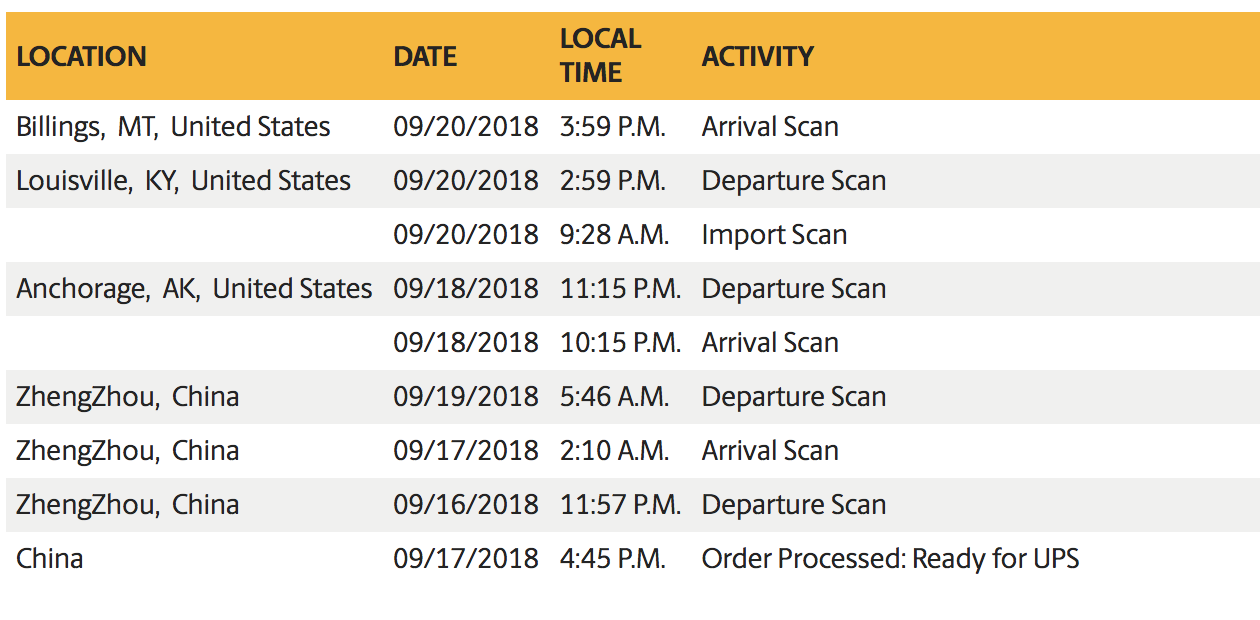Click the 10:15 P.M. Arrival Scan activity
Screen dimensions: 1260x620
(770, 343)
